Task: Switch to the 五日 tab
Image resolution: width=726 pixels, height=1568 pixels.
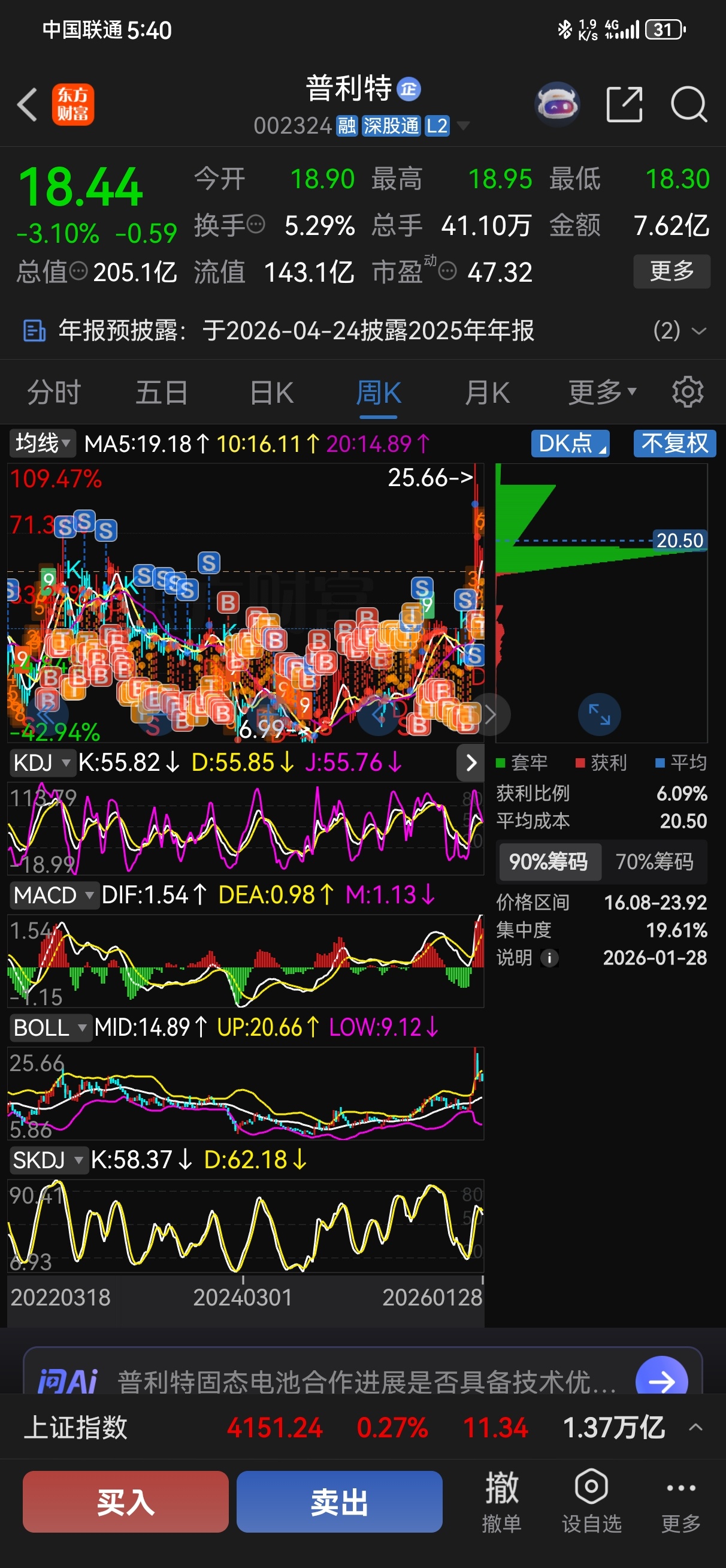Action: click(162, 392)
